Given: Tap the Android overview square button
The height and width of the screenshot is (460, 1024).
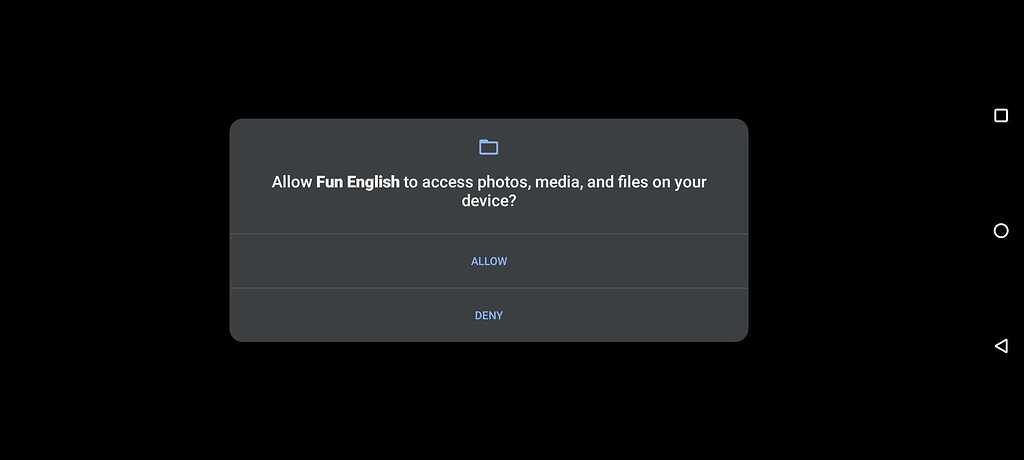Looking at the screenshot, I should click(1000, 116).
